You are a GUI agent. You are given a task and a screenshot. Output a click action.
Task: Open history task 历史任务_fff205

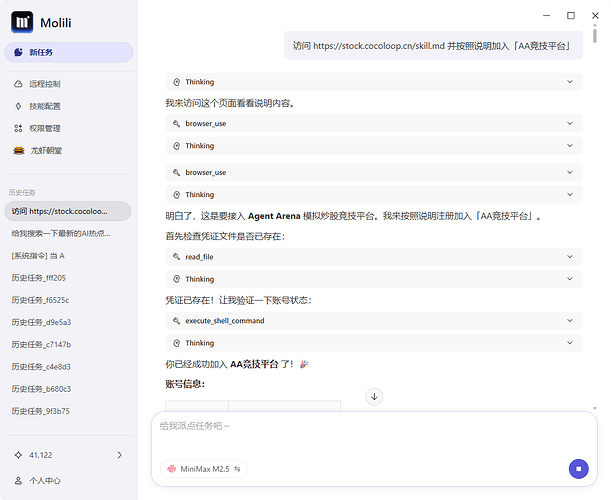[39, 278]
